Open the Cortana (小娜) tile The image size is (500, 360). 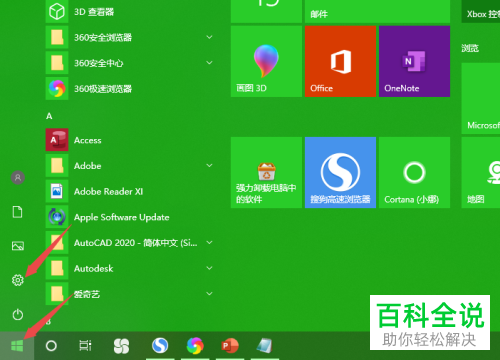414,172
